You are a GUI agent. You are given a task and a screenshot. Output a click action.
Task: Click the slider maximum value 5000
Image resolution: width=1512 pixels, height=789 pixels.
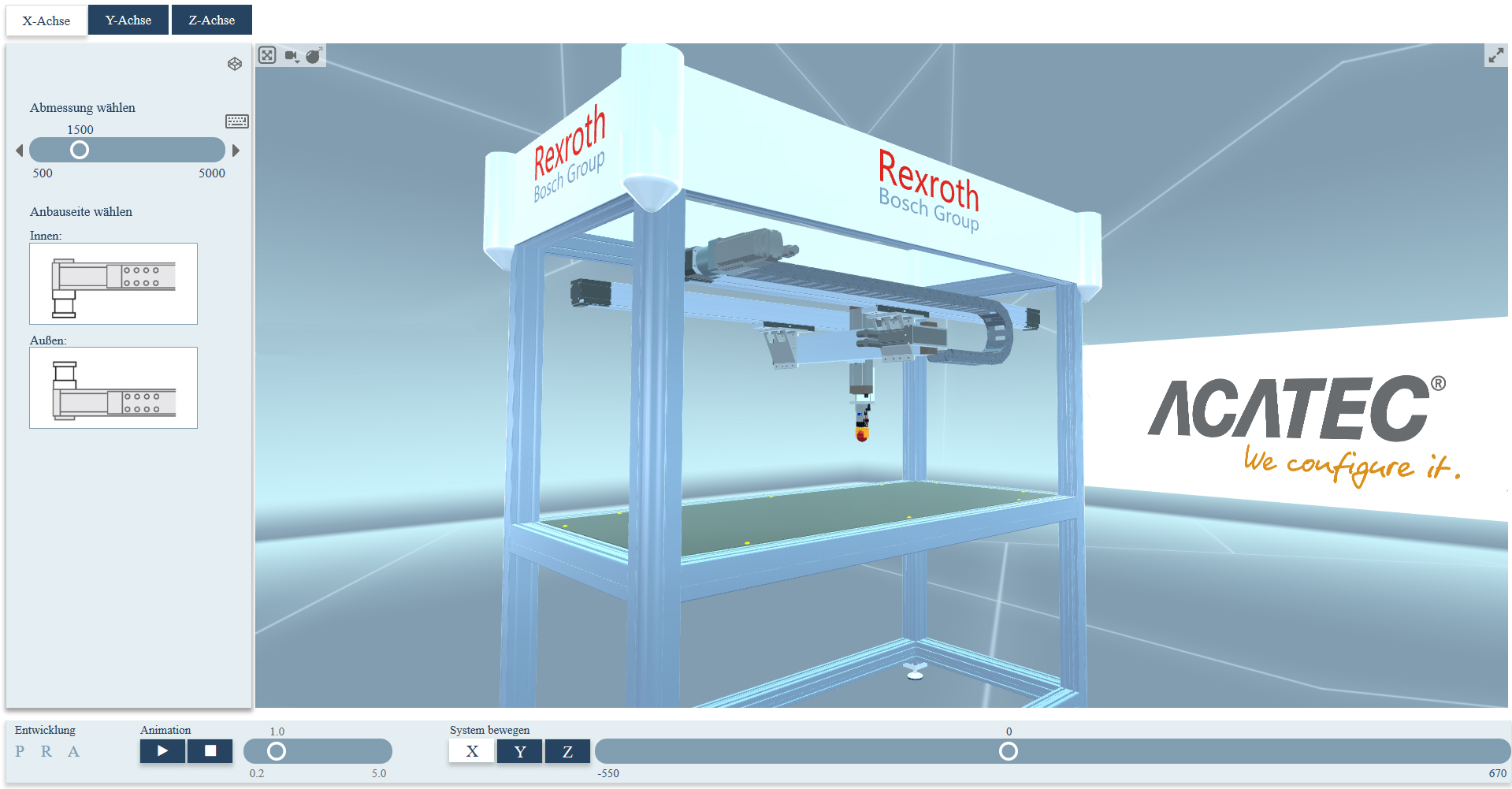212,173
